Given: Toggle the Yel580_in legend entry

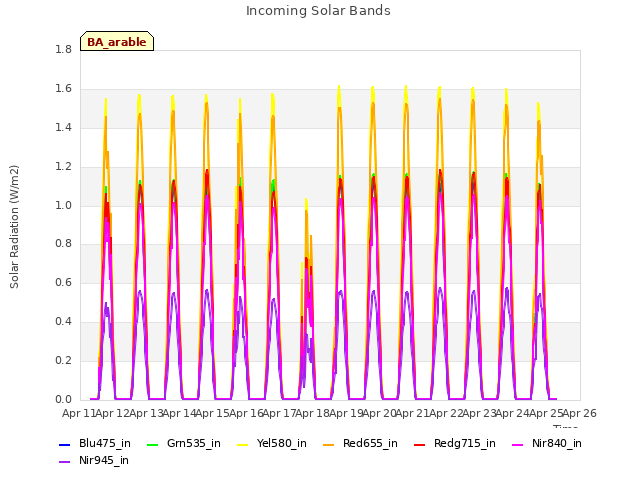Looking at the screenshot, I should point(272,443).
